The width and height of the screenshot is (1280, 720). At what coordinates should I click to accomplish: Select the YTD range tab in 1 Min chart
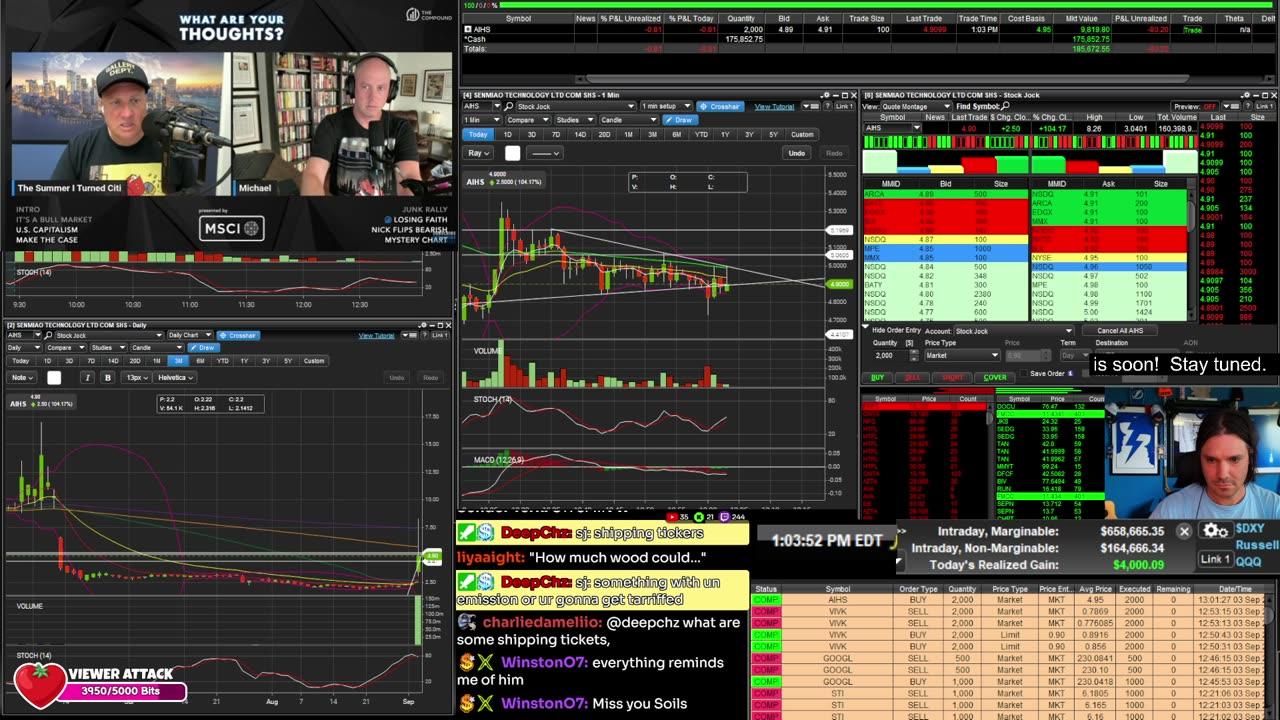(701, 134)
